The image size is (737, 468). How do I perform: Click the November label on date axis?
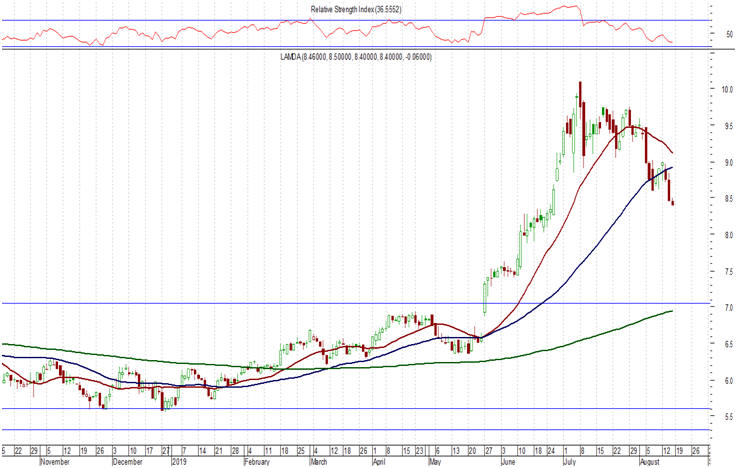[x=53, y=463]
